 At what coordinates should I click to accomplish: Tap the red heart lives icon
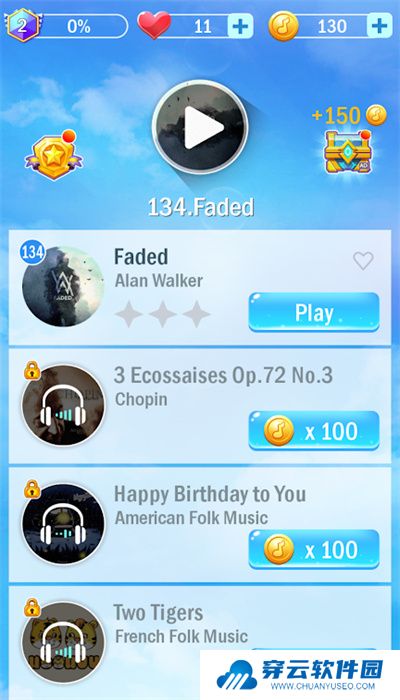point(154,25)
